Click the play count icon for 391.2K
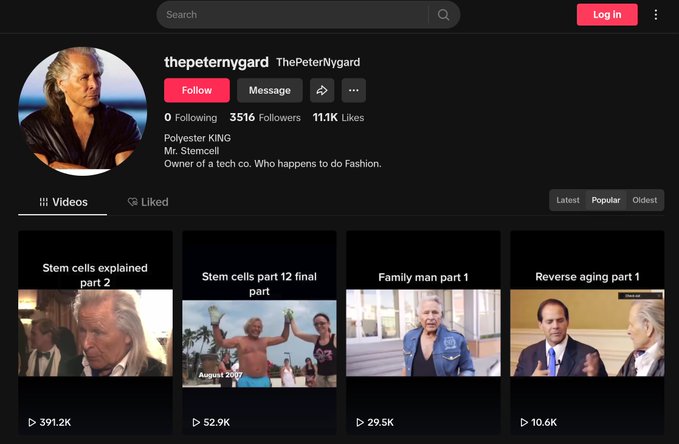679x444 pixels. [x=32, y=422]
